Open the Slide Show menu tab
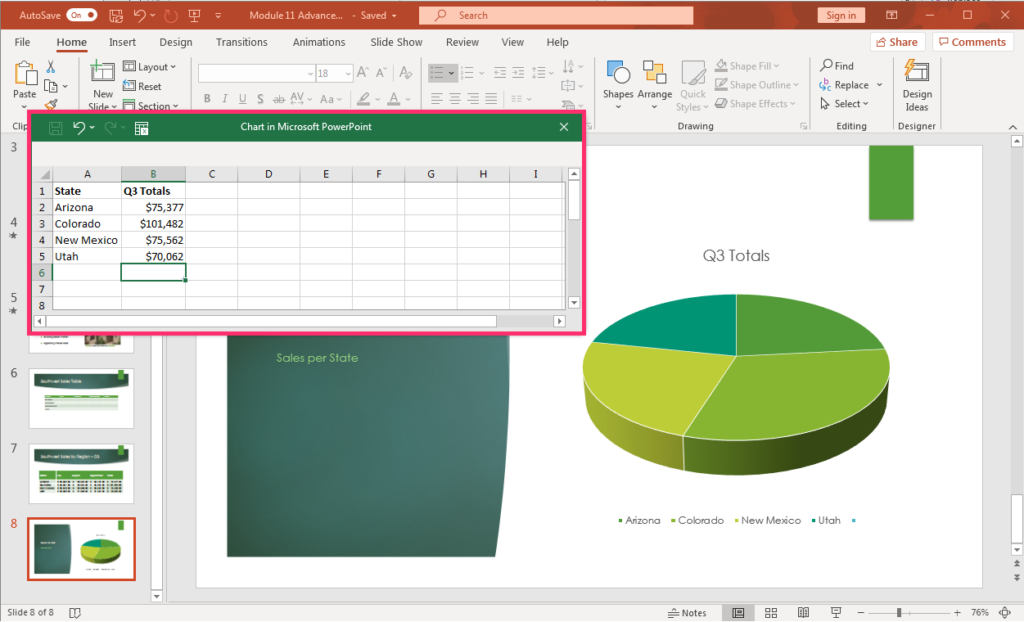 click(396, 42)
